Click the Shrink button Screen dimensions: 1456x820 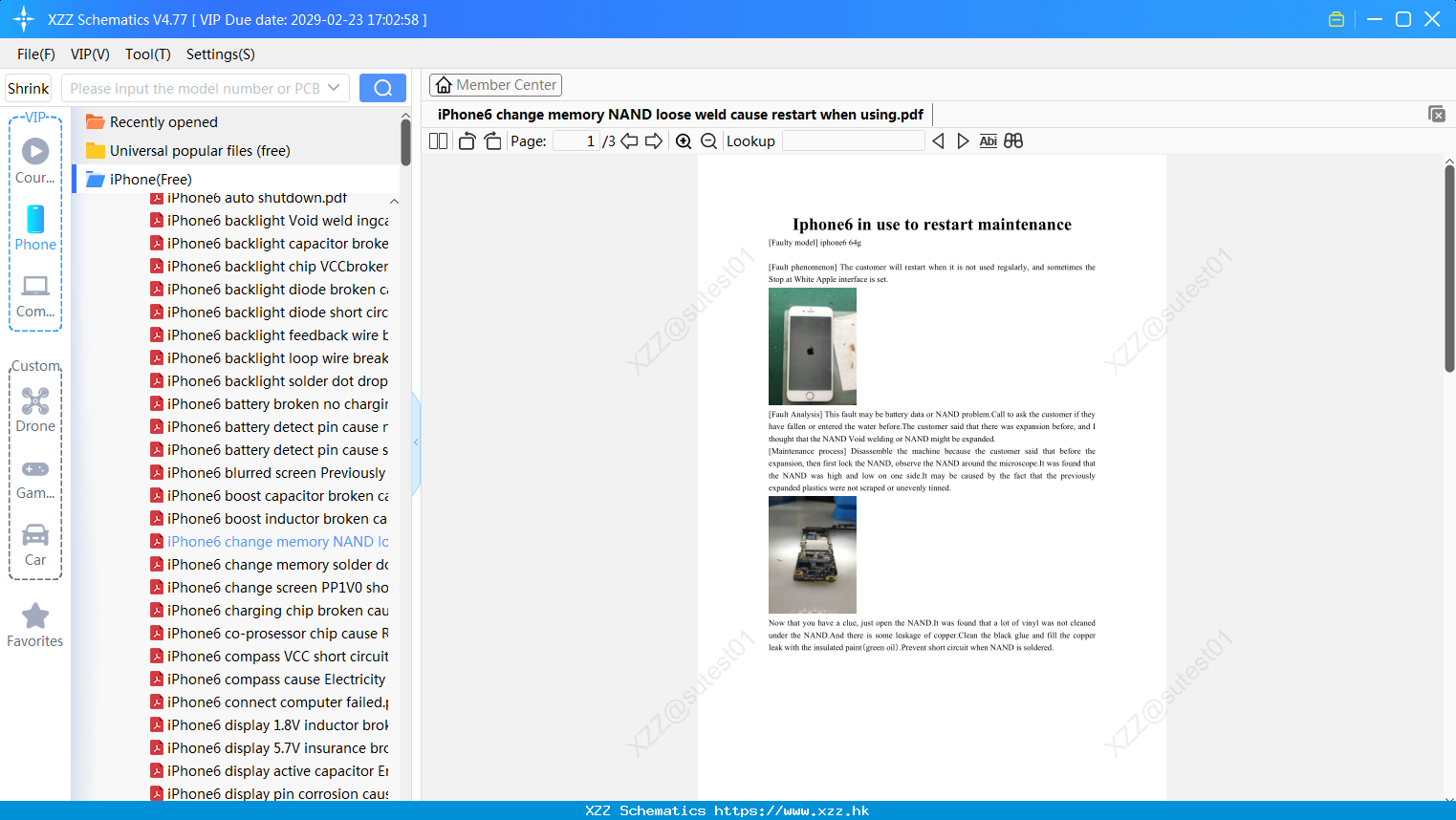pyautogui.click(x=29, y=88)
